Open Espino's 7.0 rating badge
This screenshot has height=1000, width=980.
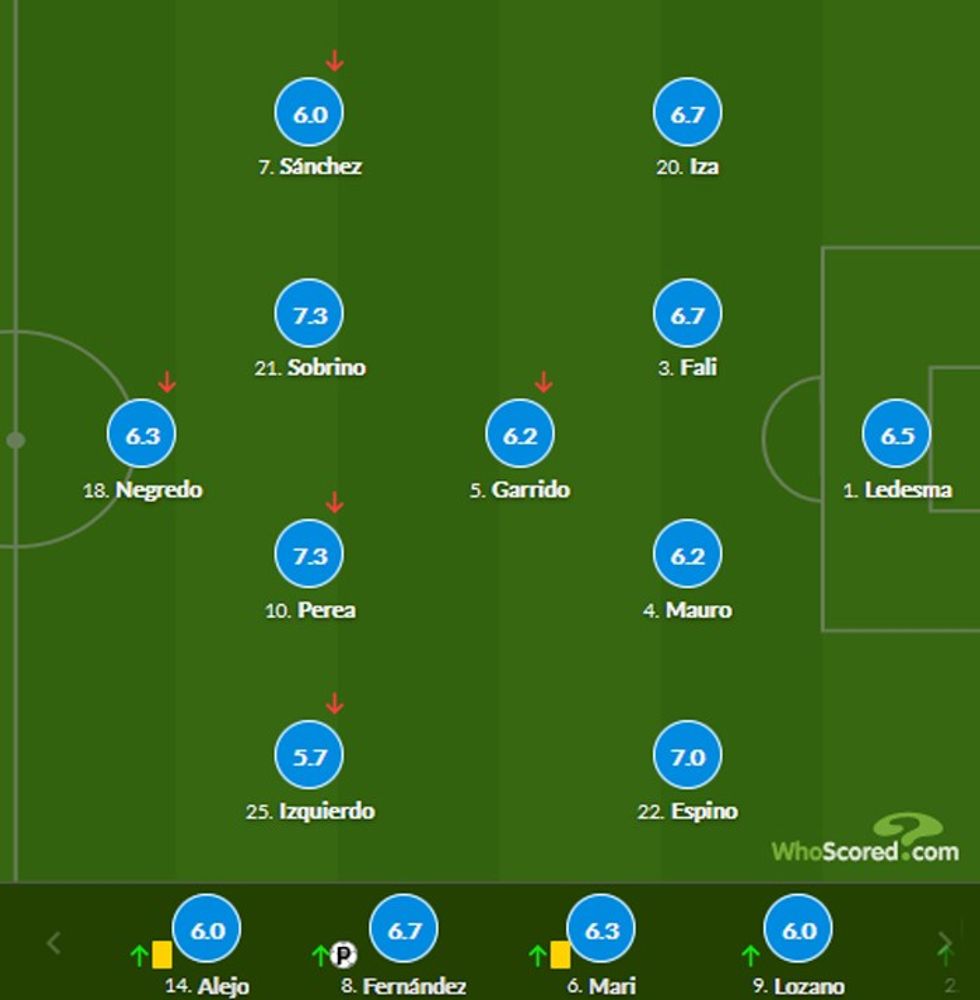coord(687,756)
